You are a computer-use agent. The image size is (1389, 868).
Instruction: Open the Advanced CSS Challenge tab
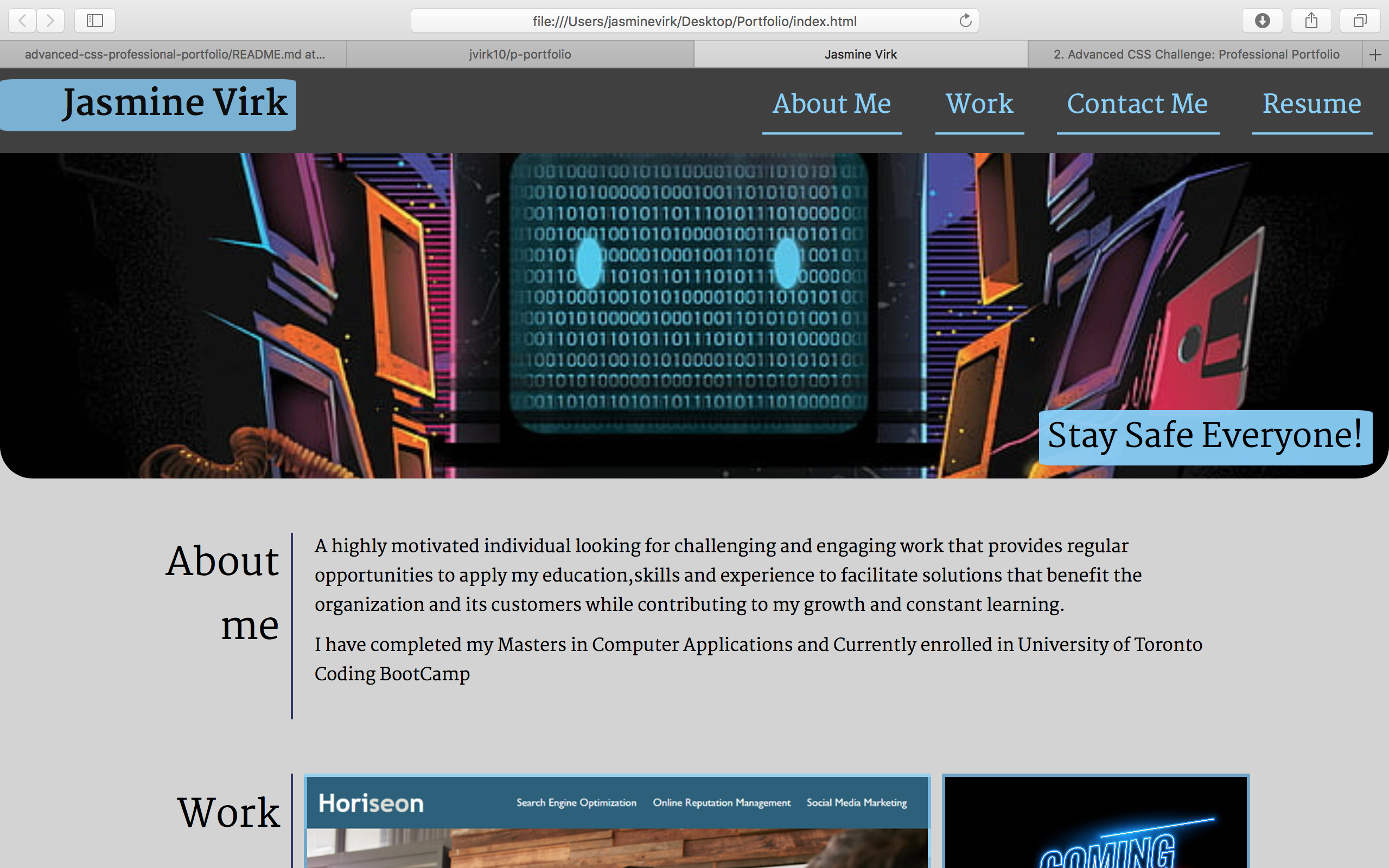click(x=1196, y=55)
